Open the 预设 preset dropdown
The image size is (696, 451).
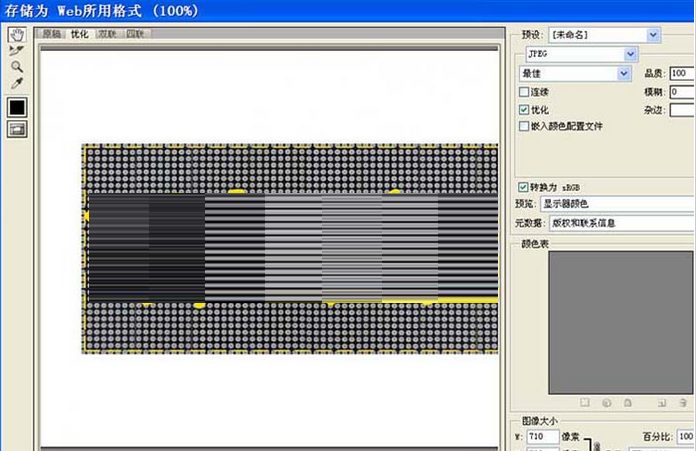point(605,35)
